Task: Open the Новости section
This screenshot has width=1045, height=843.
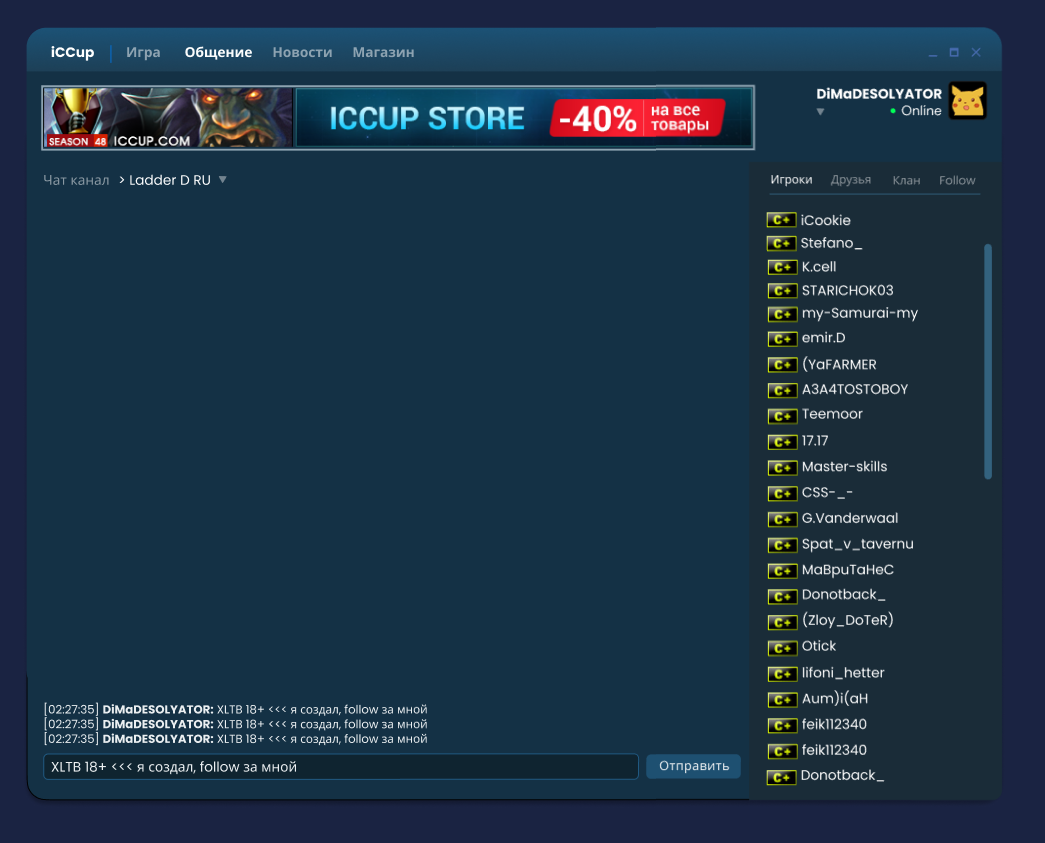Action: 302,52
